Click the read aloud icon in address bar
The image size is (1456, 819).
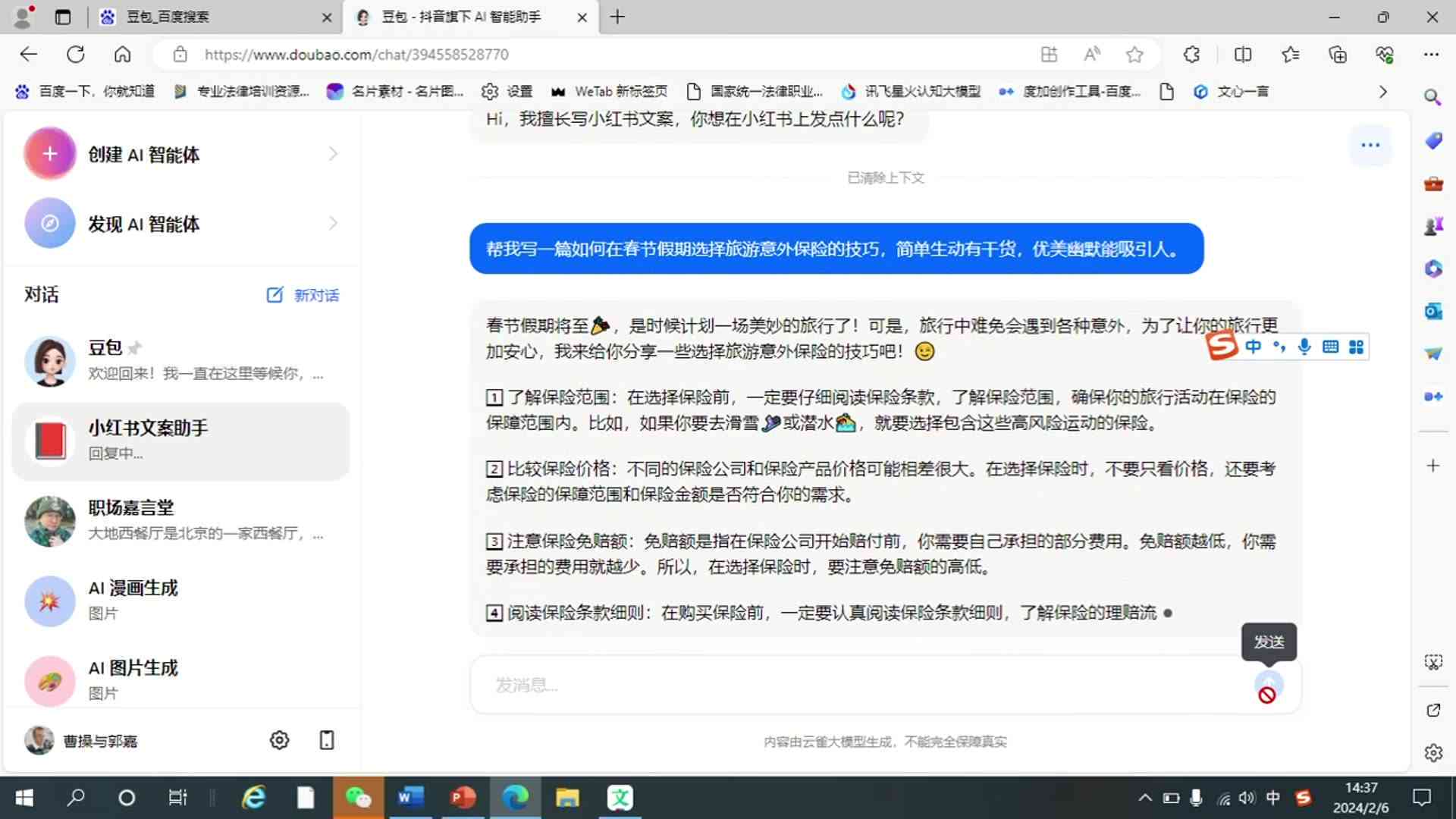point(1092,54)
